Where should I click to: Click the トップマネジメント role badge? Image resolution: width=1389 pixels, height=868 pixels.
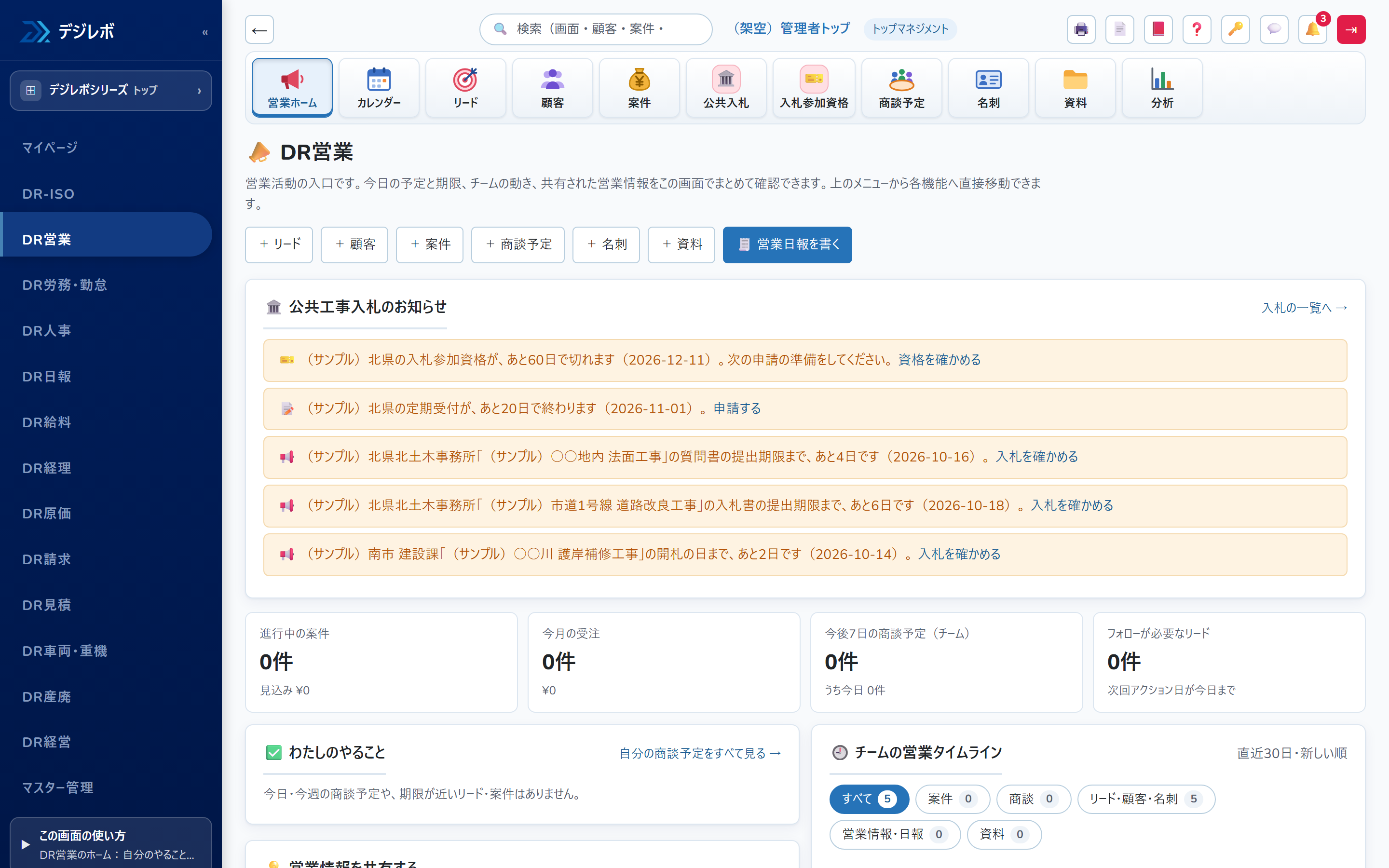pyautogui.click(x=910, y=29)
